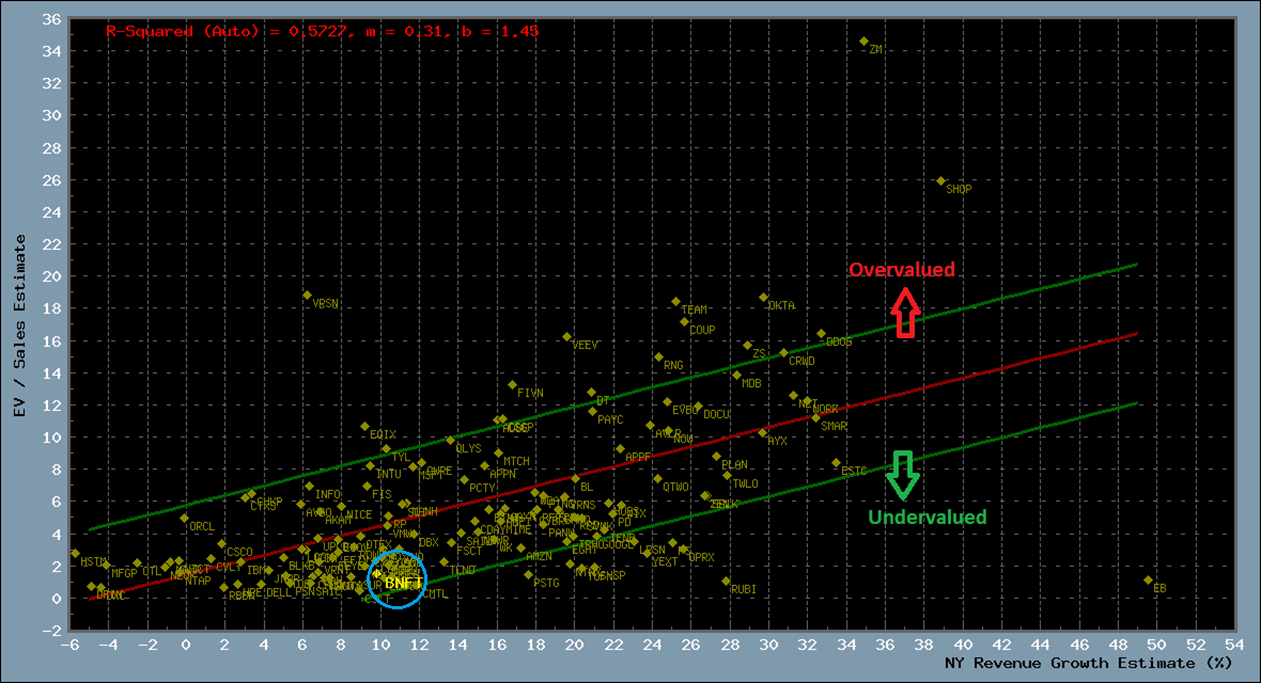Click the "EQIX" ticker label

tap(384, 435)
